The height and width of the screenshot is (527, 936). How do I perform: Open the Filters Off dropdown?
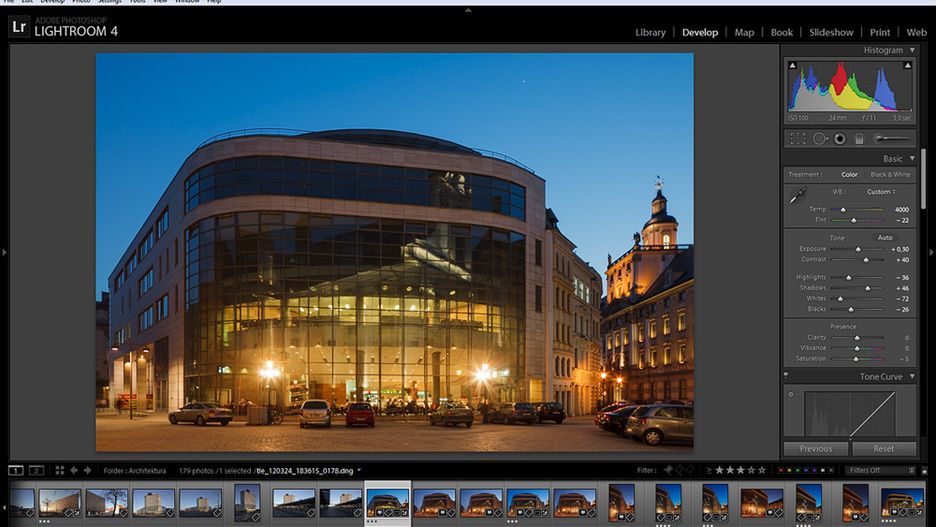coord(880,470)
